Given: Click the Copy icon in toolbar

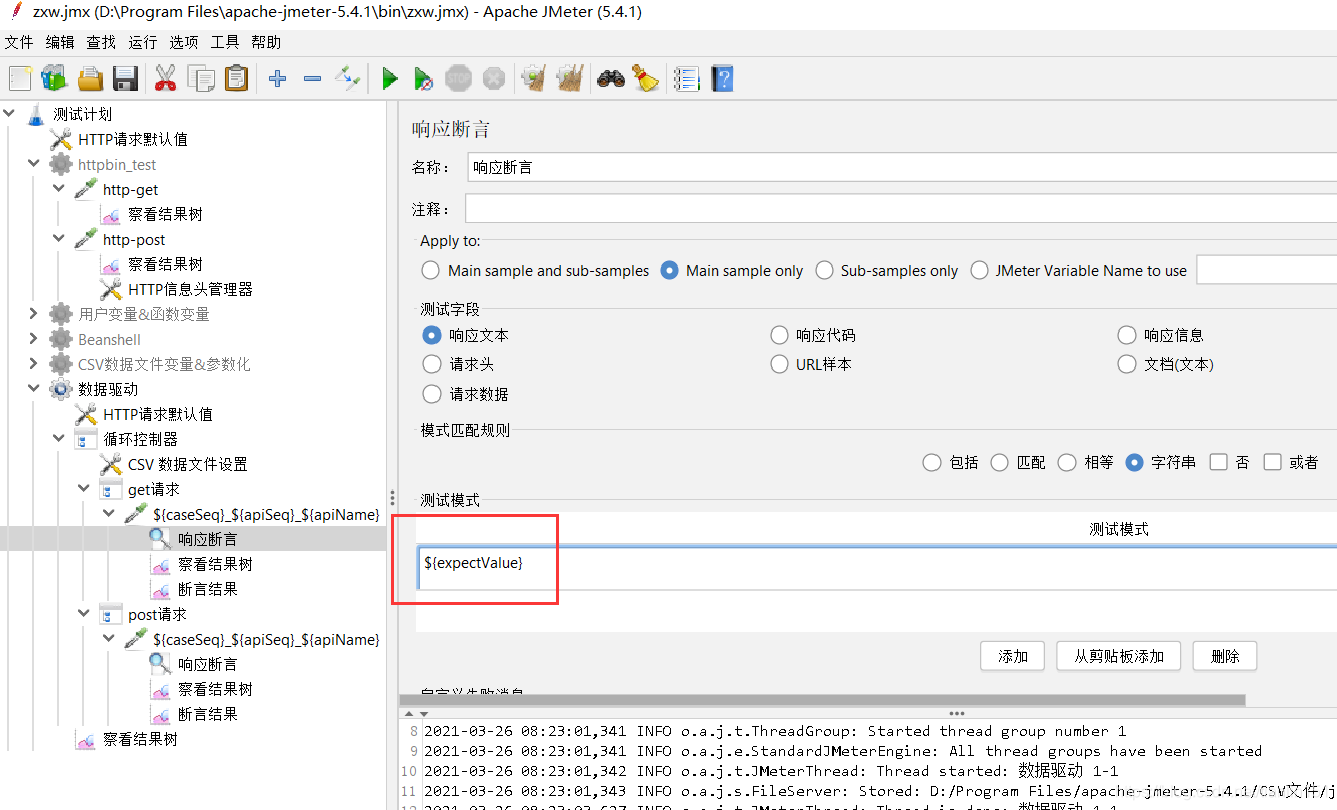Looking at the screenshot, I should tap(201, 78).
